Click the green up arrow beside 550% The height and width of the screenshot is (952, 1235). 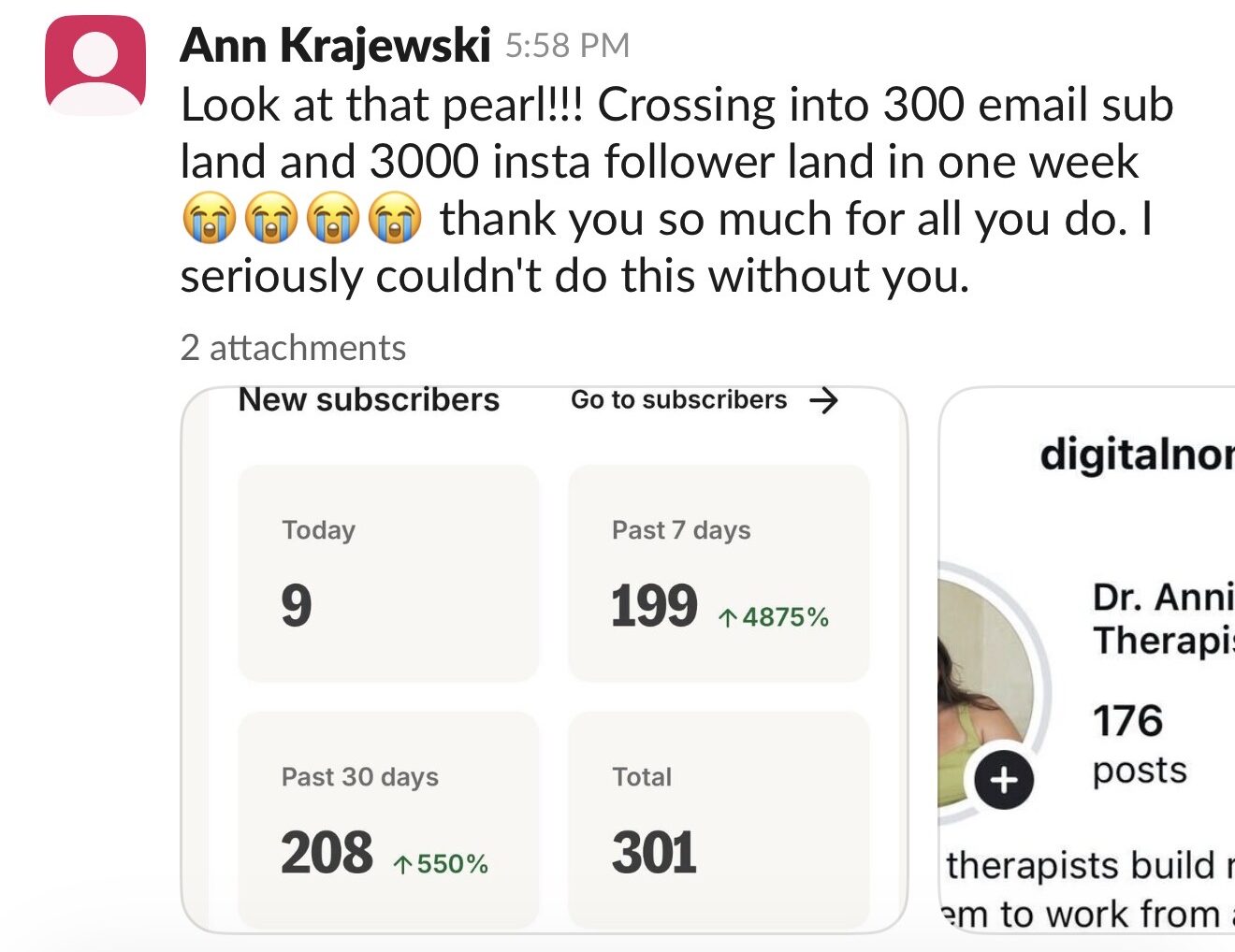[x=402, y=865]
